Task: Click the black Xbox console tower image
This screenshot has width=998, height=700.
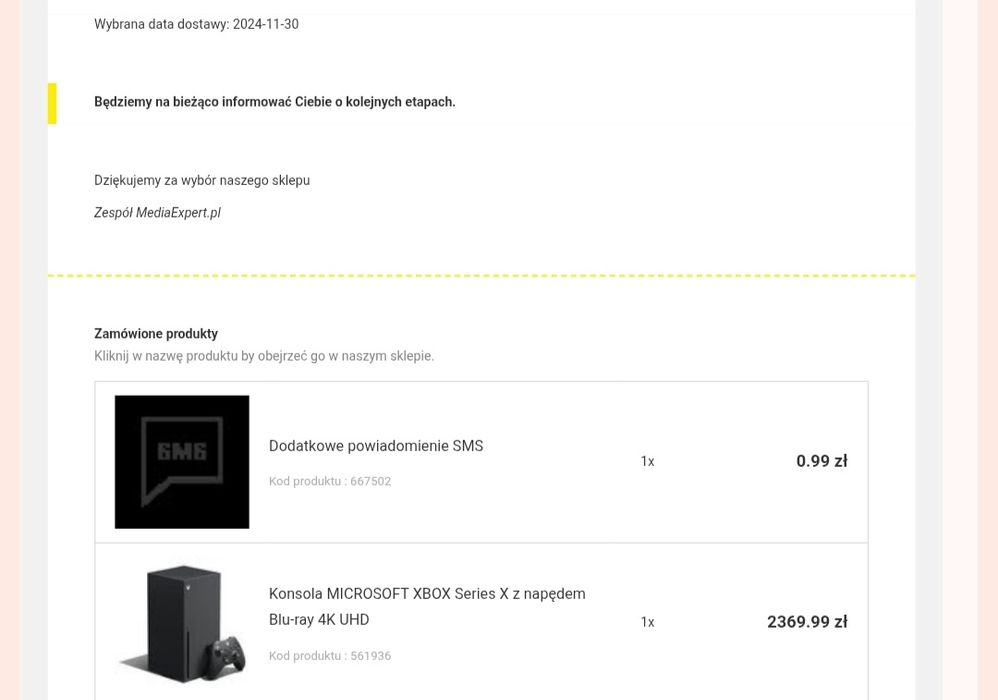Action: tap(181, 616)
